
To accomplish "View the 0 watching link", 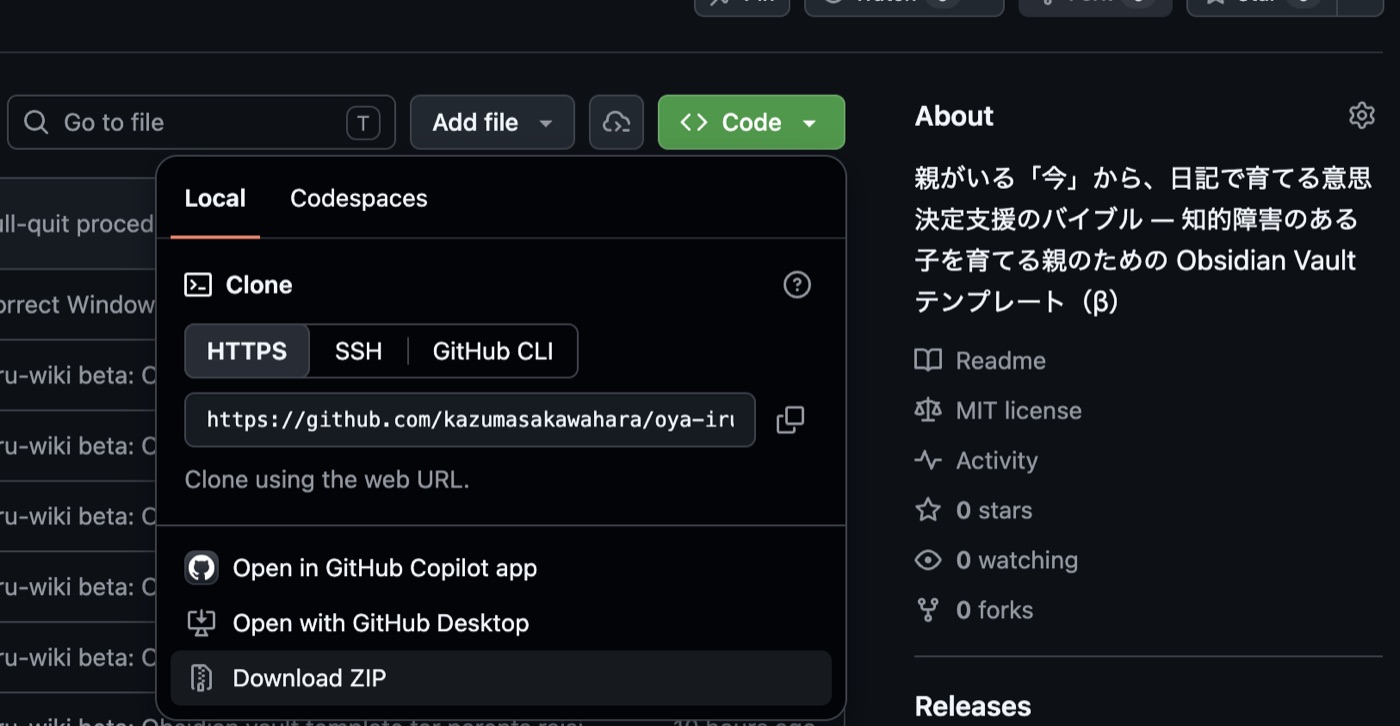I will click(1017, 560).
